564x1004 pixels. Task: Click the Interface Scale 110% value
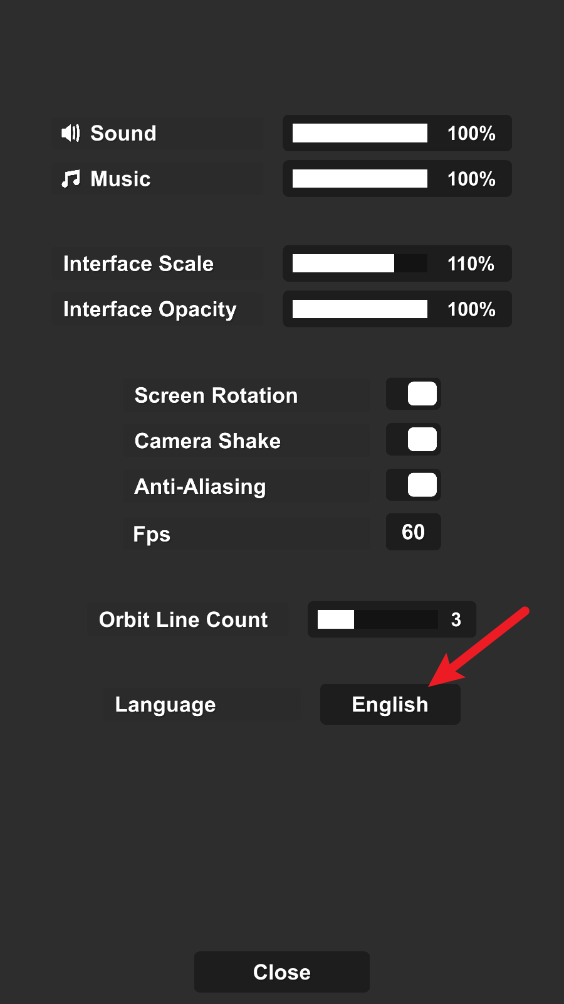point(471,264)
